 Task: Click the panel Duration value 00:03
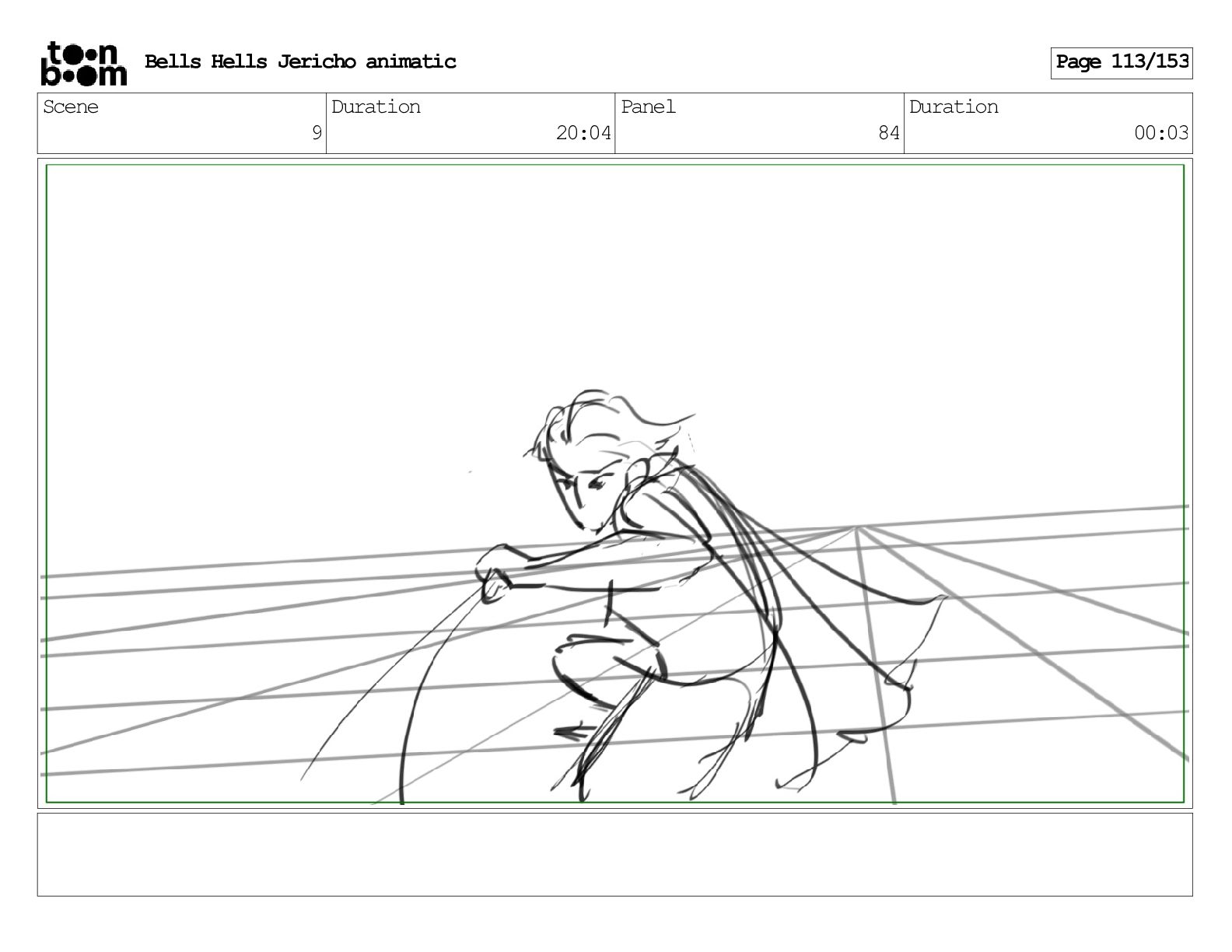coord(1161,133)
